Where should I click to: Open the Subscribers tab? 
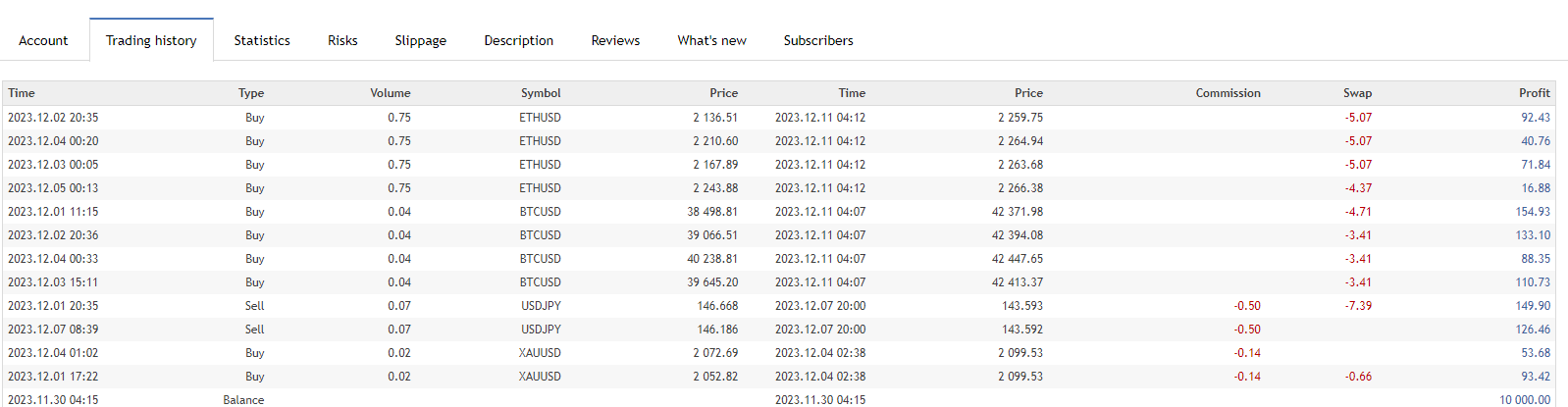pyautogui.click(x=818, y=40)
